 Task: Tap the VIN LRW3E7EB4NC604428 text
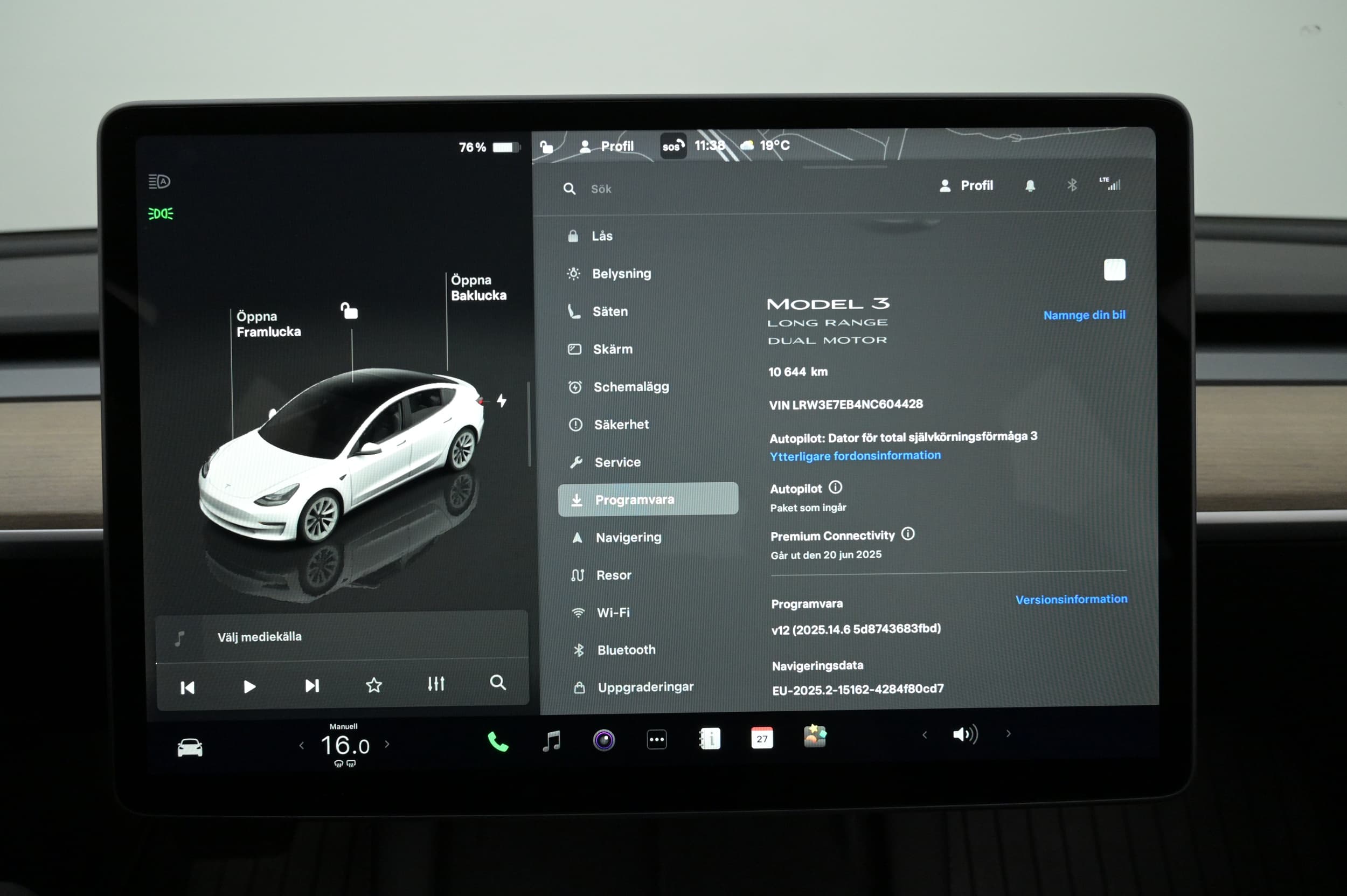coord(846,405)
